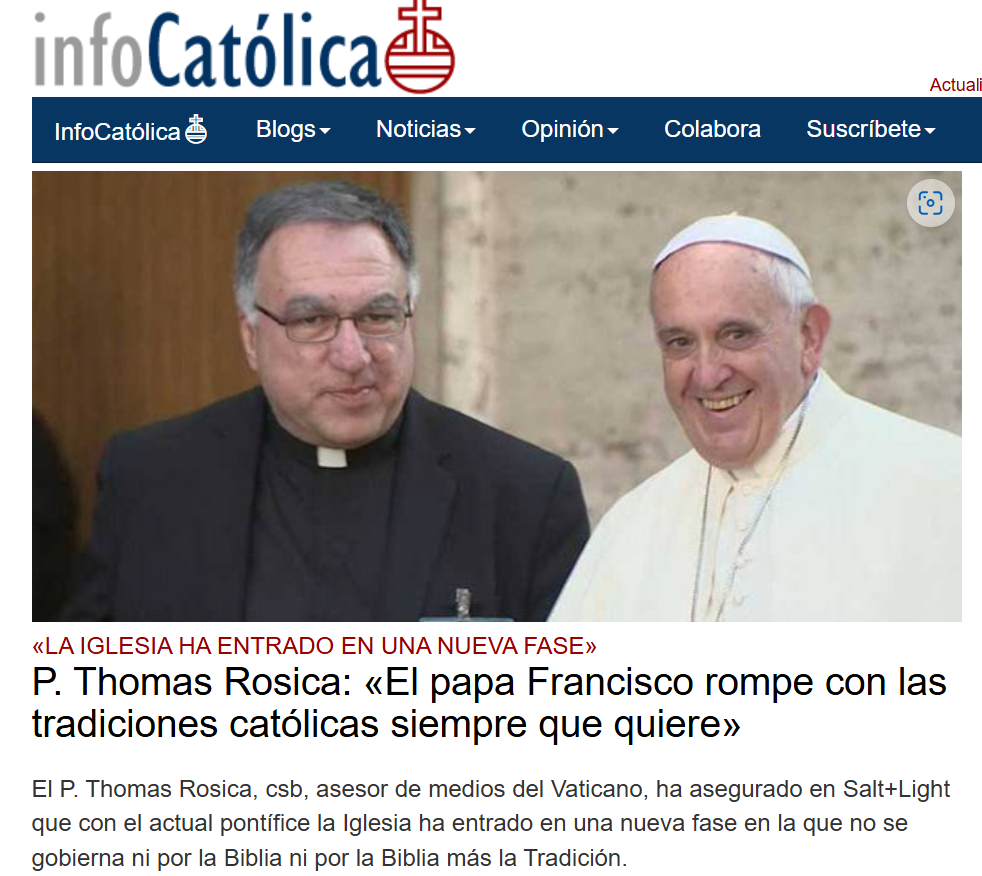Click the visual search icon on the photo
982x876 pixels.
(930, 203)
